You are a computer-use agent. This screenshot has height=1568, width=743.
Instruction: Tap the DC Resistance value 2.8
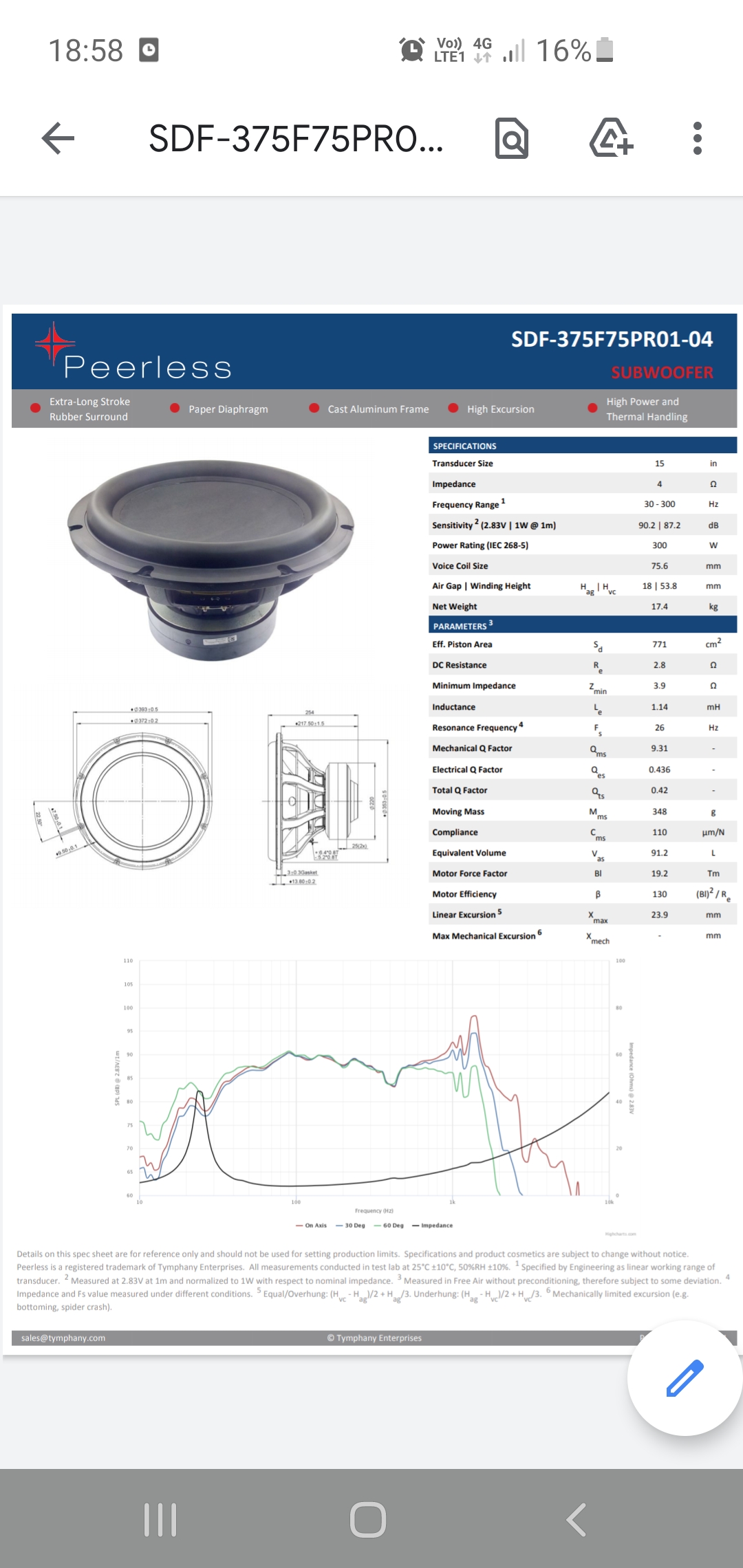659,665
